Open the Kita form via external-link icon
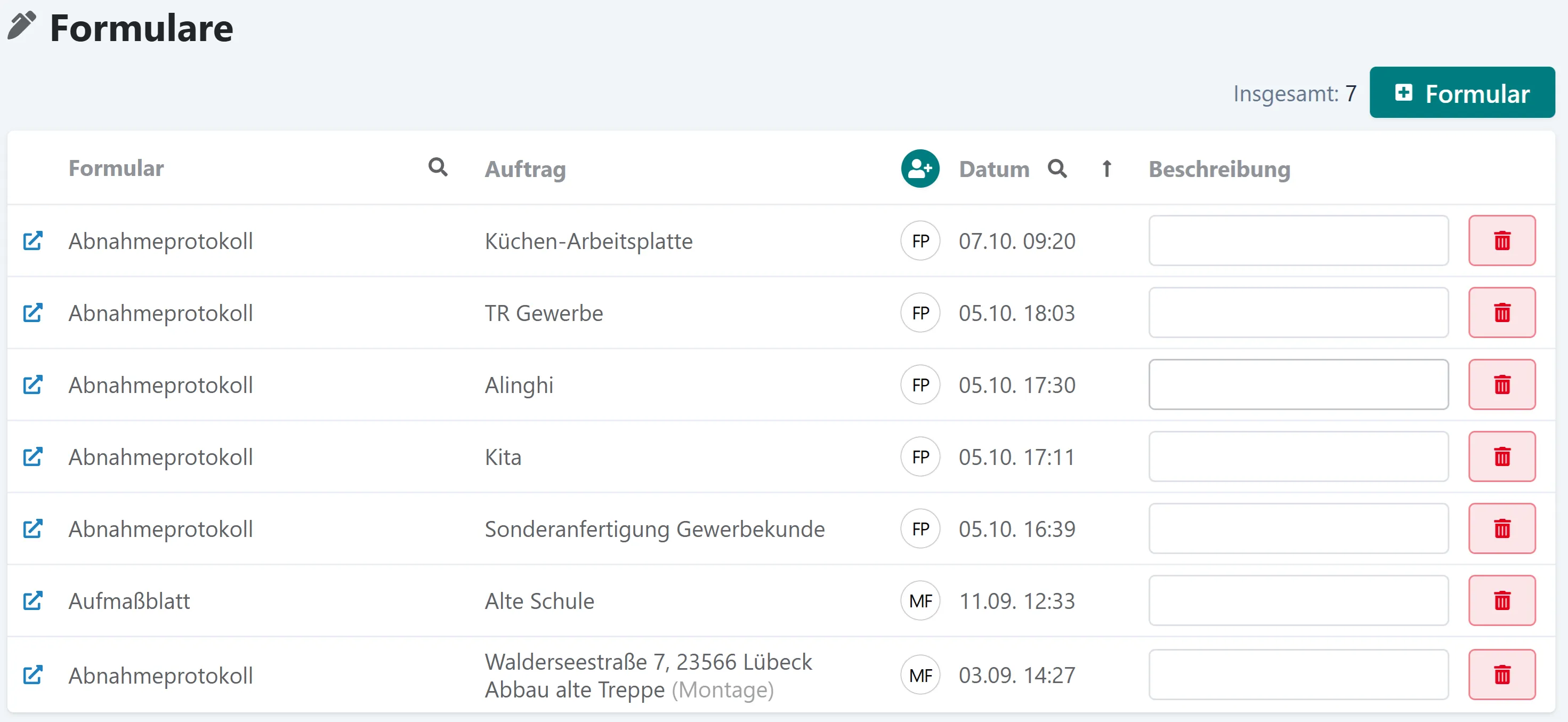The height and width of the screenshot is (722, 1568). pyautogui.click(x=33, y=456)
